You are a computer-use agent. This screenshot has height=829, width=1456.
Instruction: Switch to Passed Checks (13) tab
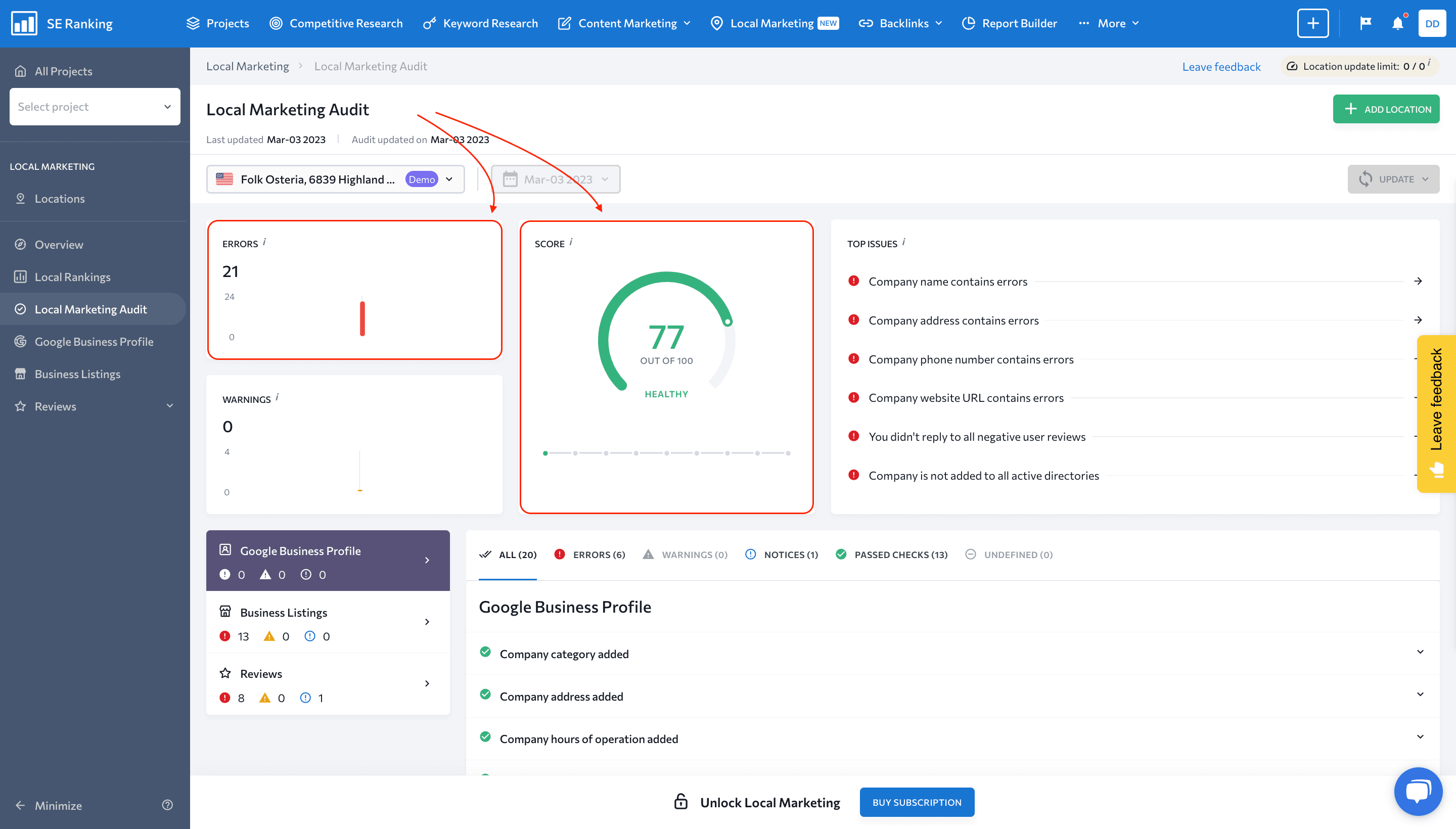(892, 555)
